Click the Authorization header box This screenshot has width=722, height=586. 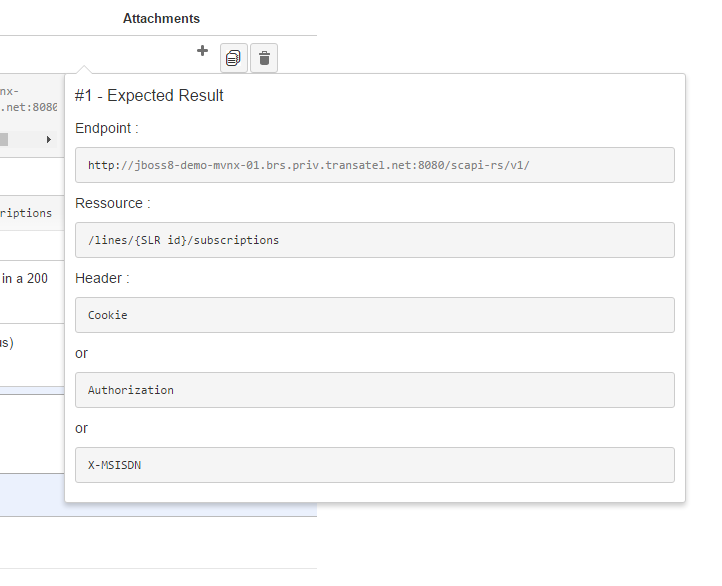coord(374,390)
